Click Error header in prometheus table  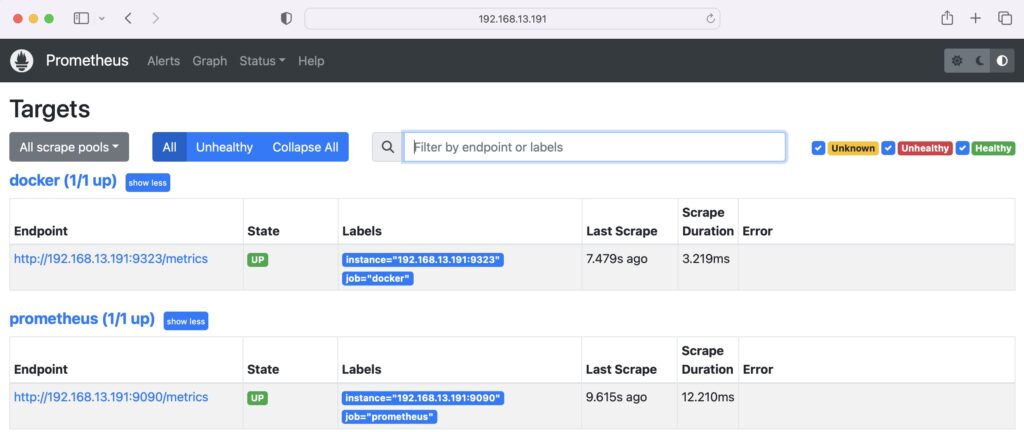pos(758,369)
